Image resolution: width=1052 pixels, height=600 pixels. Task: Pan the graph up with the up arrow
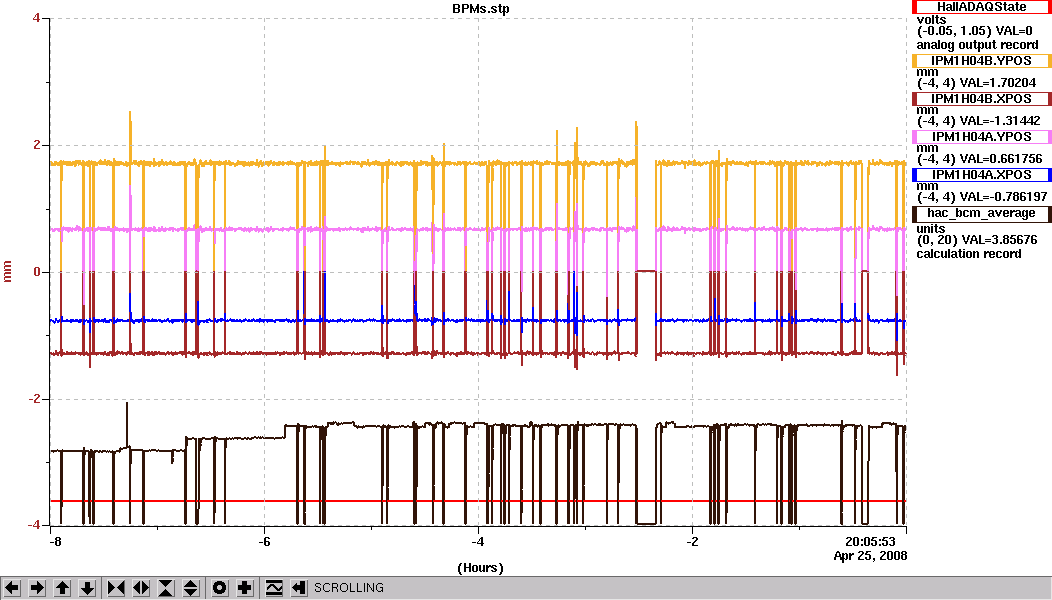tap(62, 588)
